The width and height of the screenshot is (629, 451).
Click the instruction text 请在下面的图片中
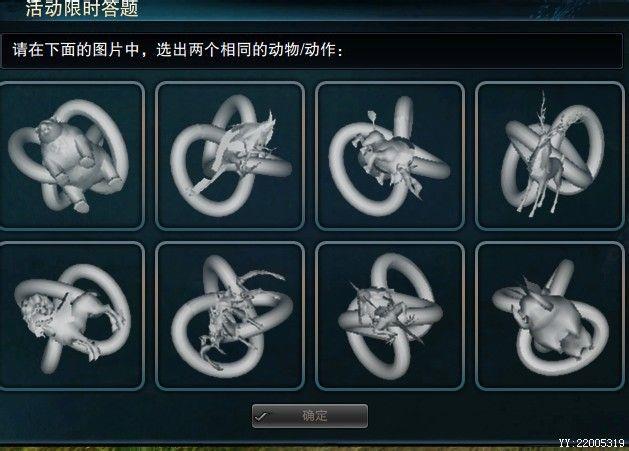pyautogui.click(x=76, y=50)
